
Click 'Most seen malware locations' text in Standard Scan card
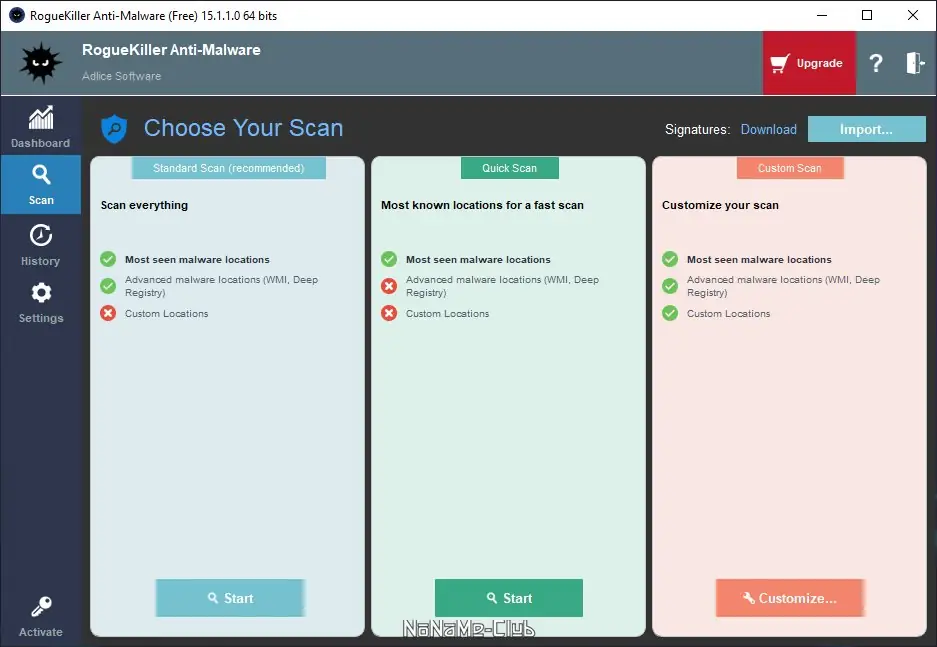click(197, 260)
